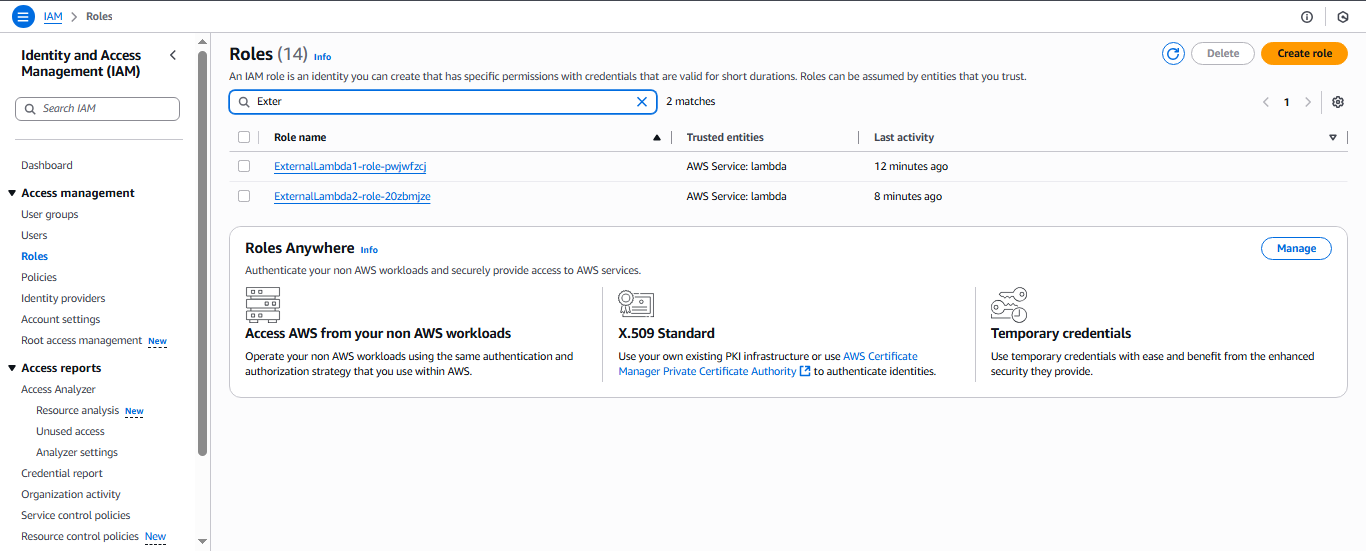This screenshot has height=551, width=1366.
Task: Click the Create role button
Action: click(1304, 54)
